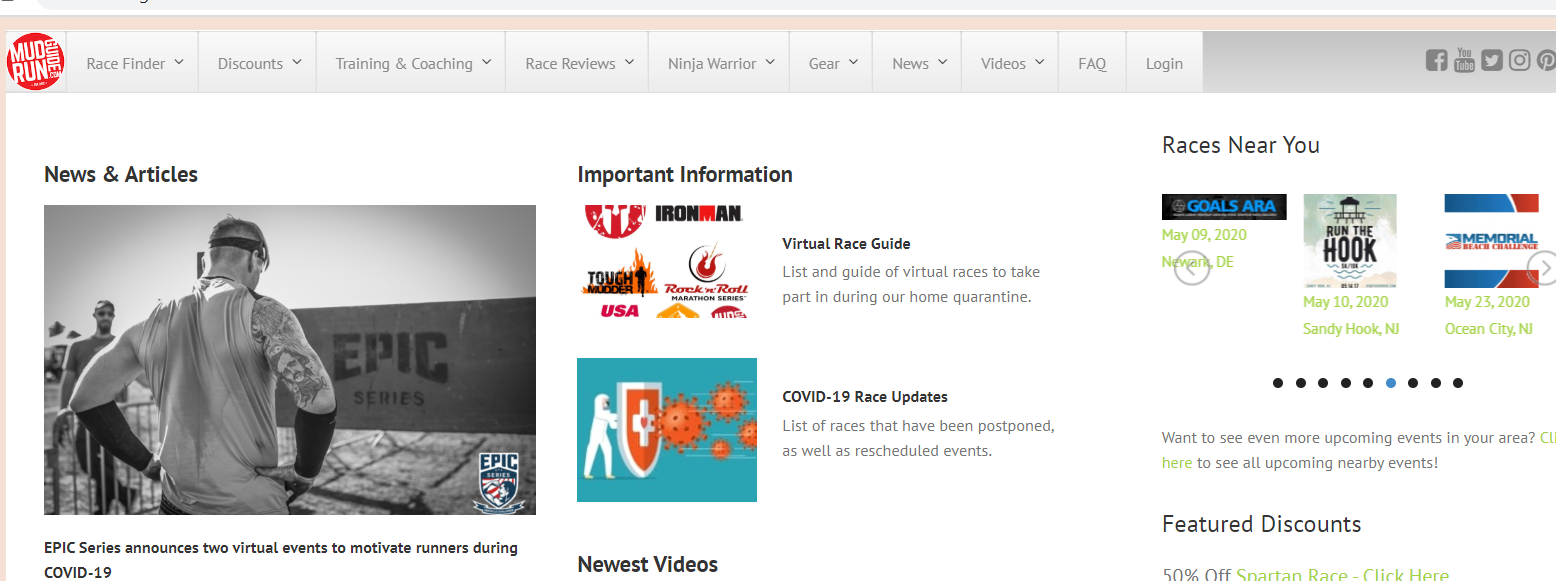Open the Run The Hook race image
Viewport: 1556px width, 581px height.
coord(1350,241)
